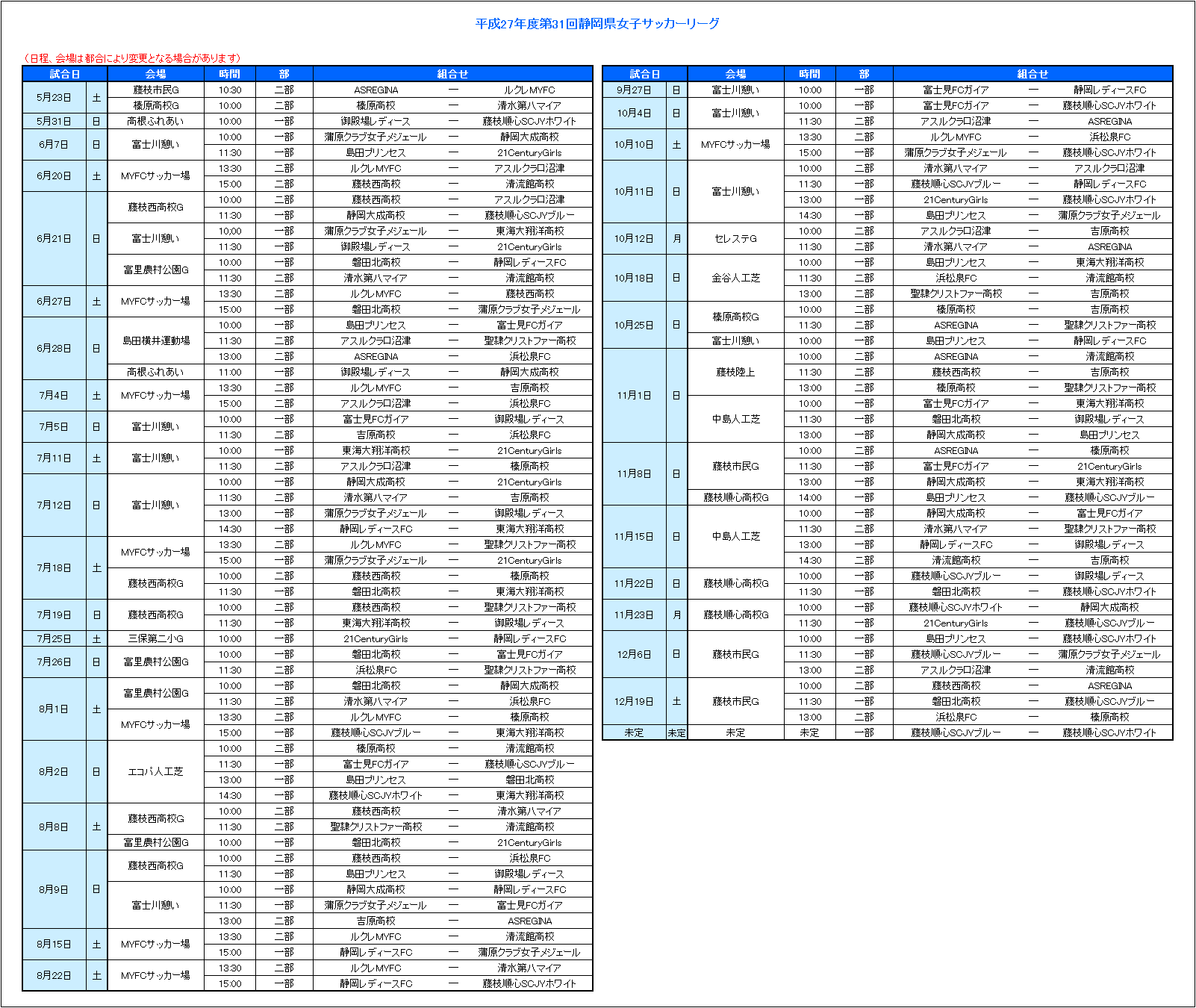This screenshot has width=1196, height=1008.
Task: Select the venue cell エコパ人工芝
Action: 156,772
